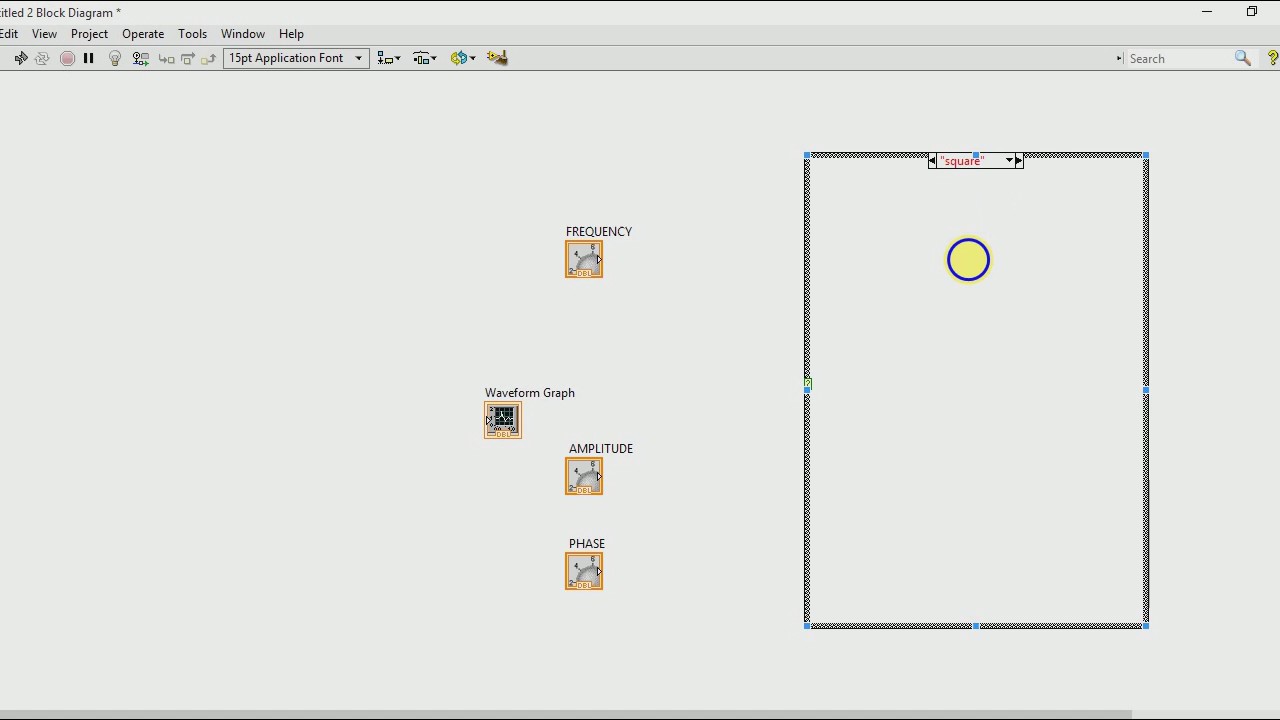
Task: Click the Clean Up Diagram broom icon
Action: click(497, 58)
